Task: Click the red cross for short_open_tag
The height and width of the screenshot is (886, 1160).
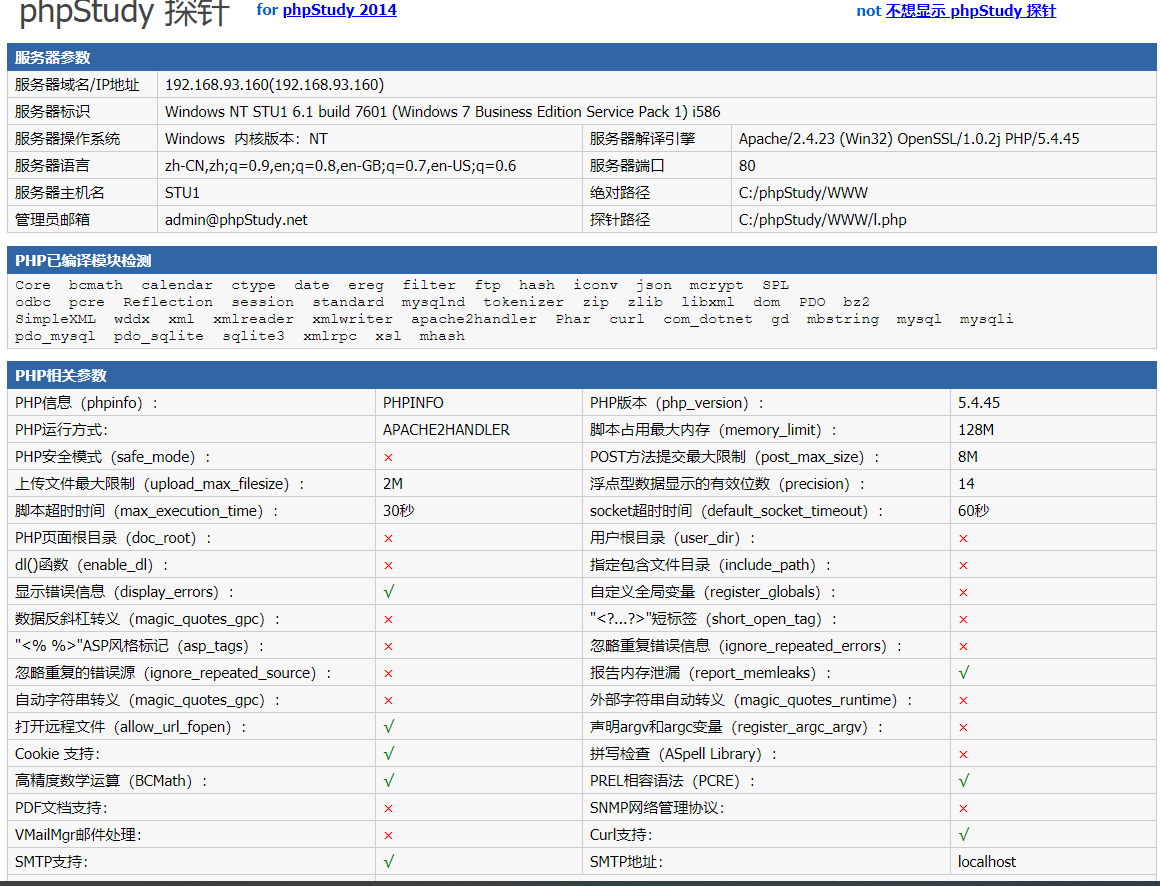Action: (x=963, y=620)
